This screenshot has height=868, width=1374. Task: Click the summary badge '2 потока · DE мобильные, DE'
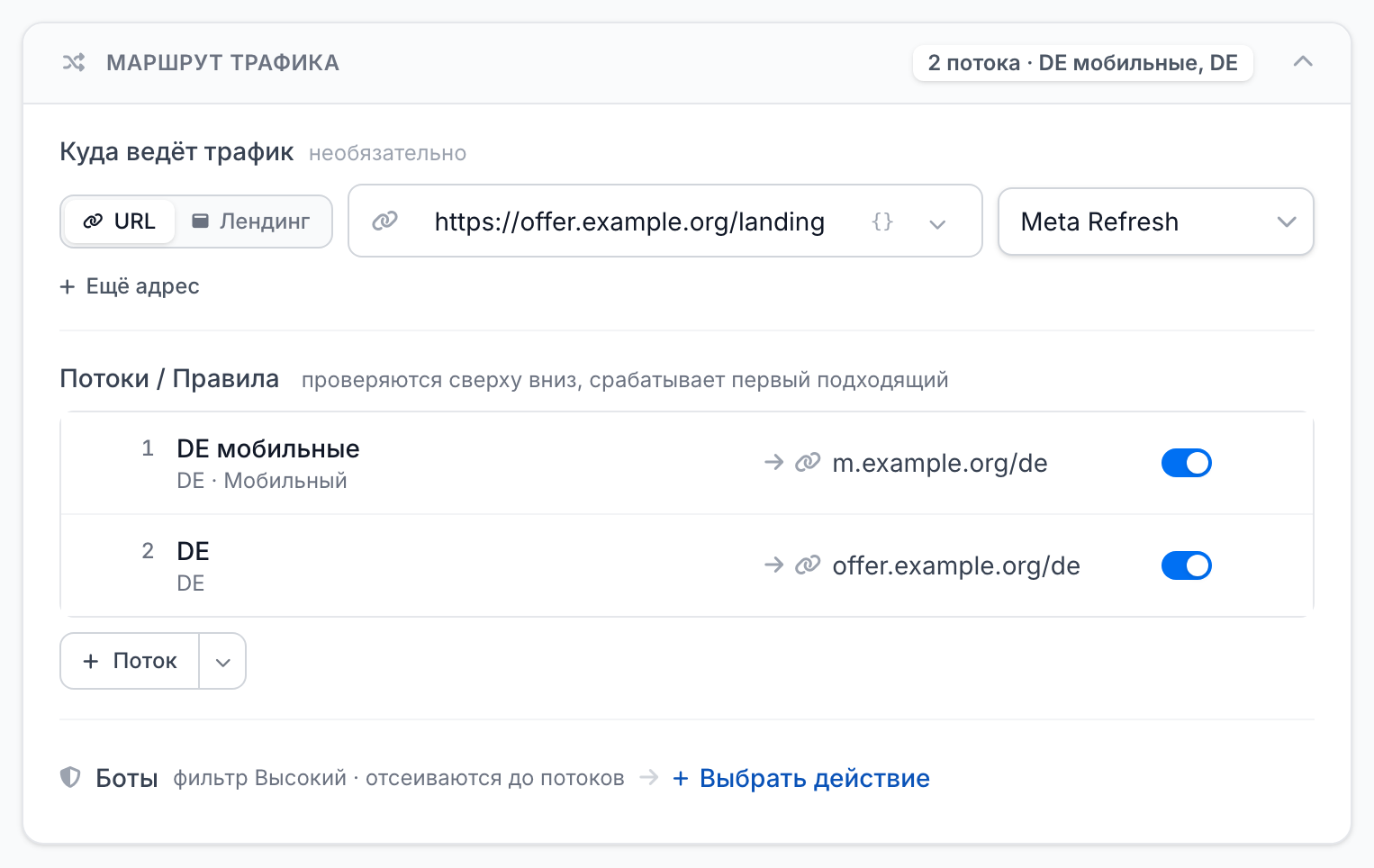tap(1082, 63)
